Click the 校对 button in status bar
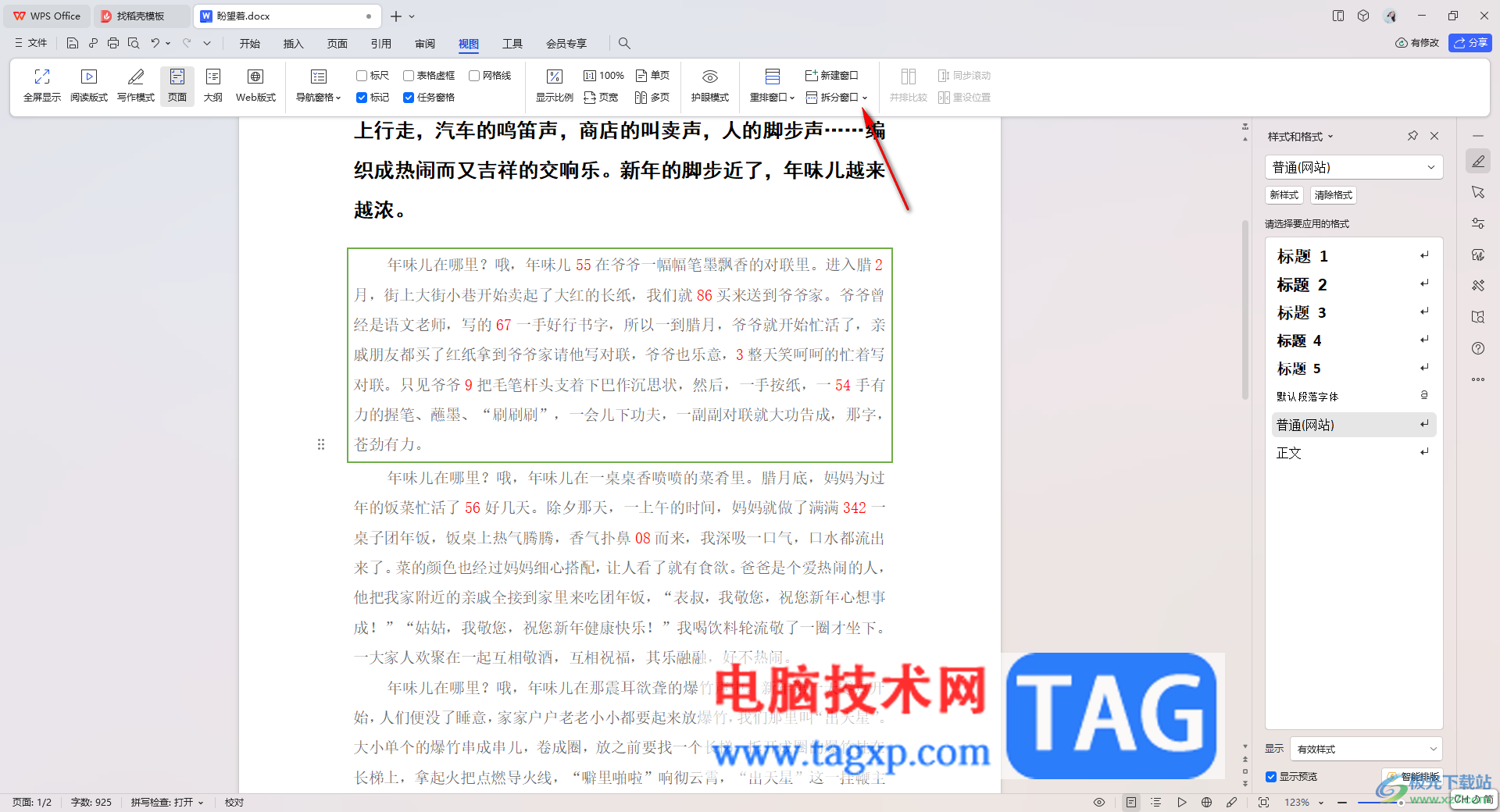Viewport: 1500px width, 812px height. tap(234, 803)
